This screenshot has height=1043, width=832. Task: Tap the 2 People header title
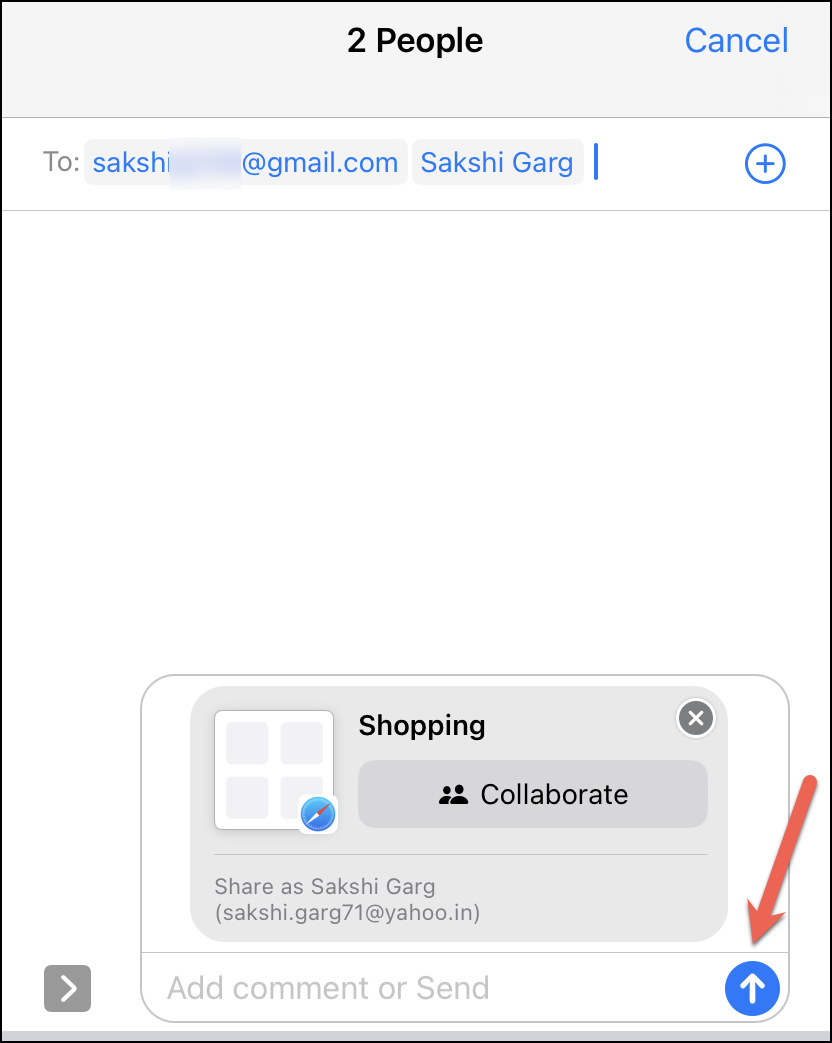415,41
